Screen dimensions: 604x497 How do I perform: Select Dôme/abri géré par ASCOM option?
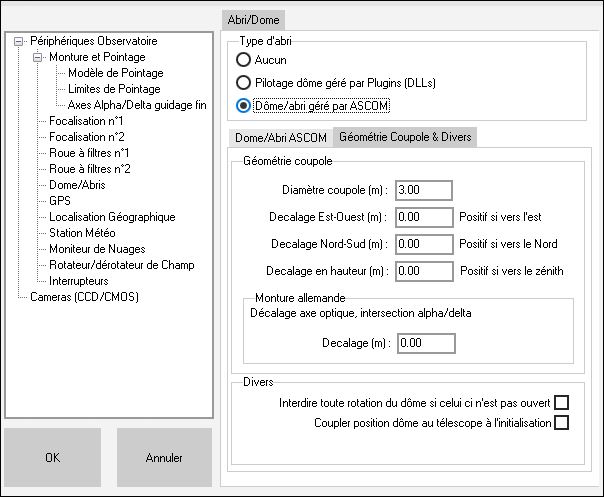[x=243, y=104]
